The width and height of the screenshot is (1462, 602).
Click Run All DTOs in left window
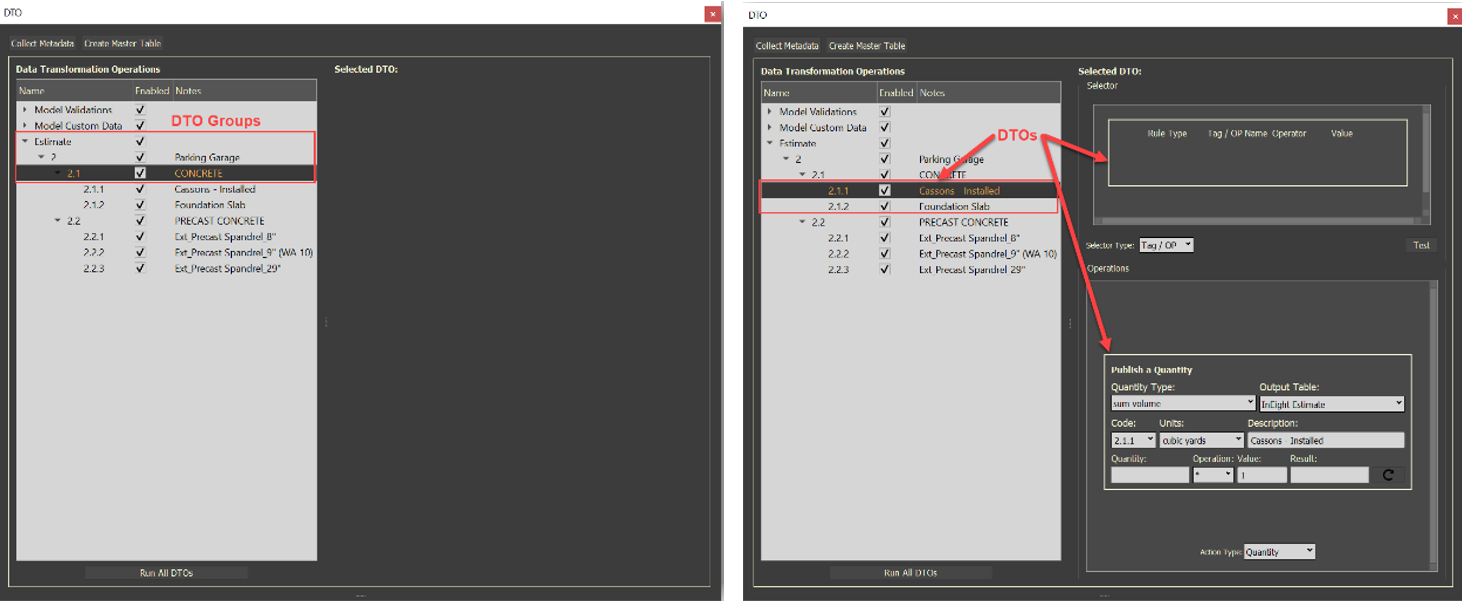coord(166,573)
